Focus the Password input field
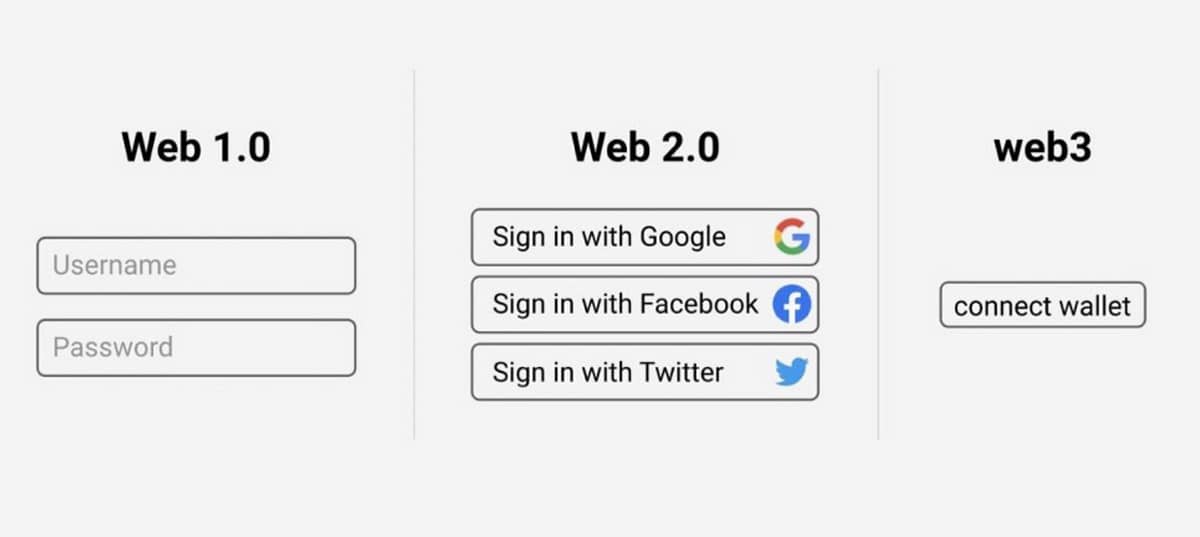The height and width of the screenshot is (537, 1200). [x=196, y=347]
